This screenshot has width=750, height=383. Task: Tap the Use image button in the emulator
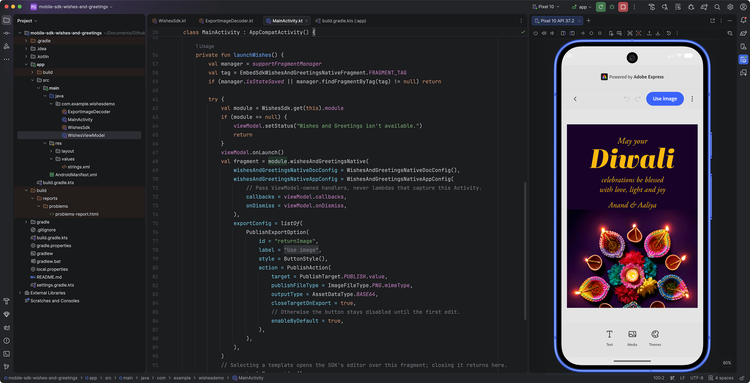point(664,99)
